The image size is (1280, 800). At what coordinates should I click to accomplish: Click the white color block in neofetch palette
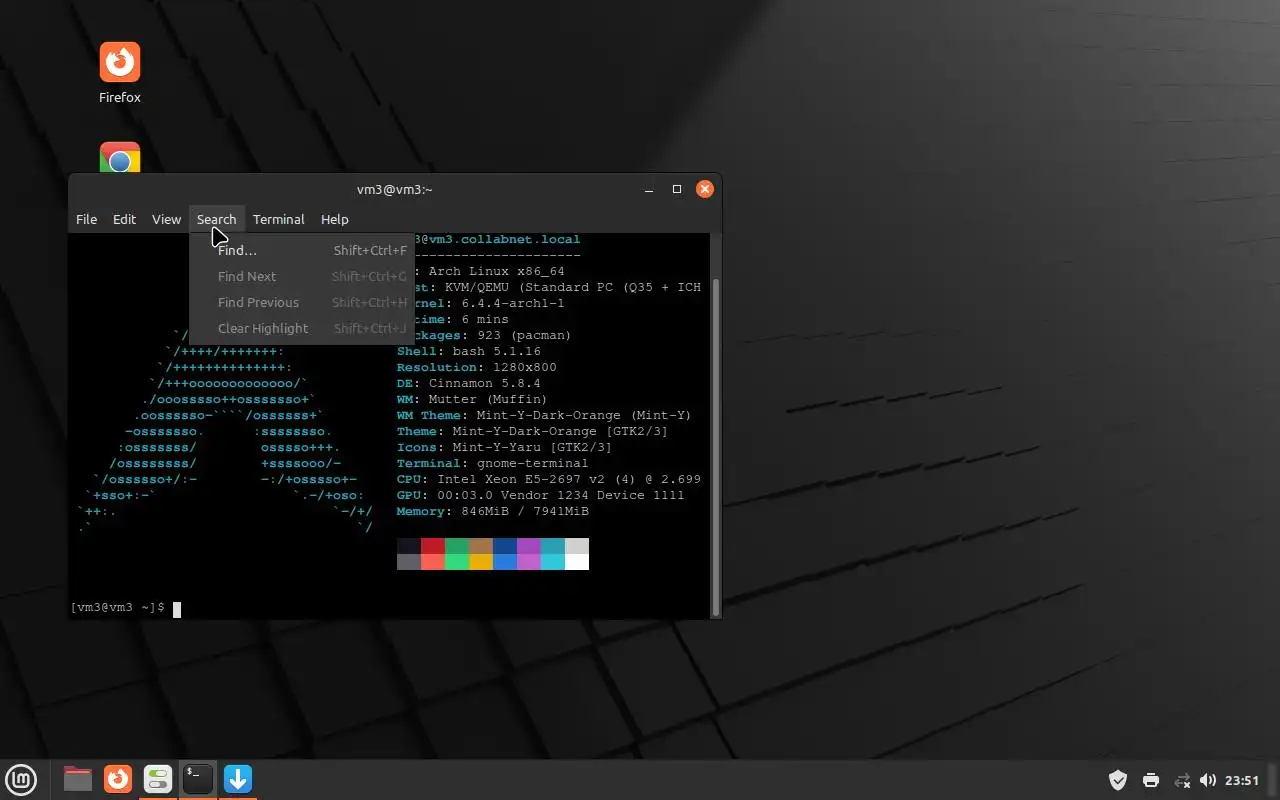tap(577, 562)
